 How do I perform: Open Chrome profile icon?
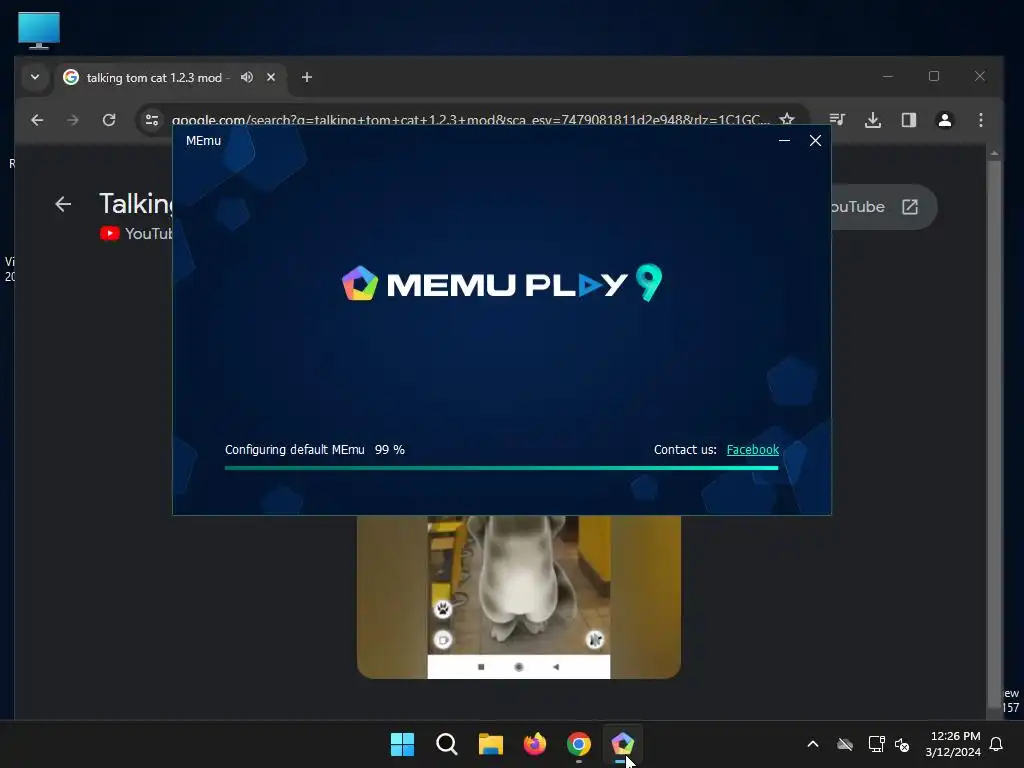(x=945, y=120)
